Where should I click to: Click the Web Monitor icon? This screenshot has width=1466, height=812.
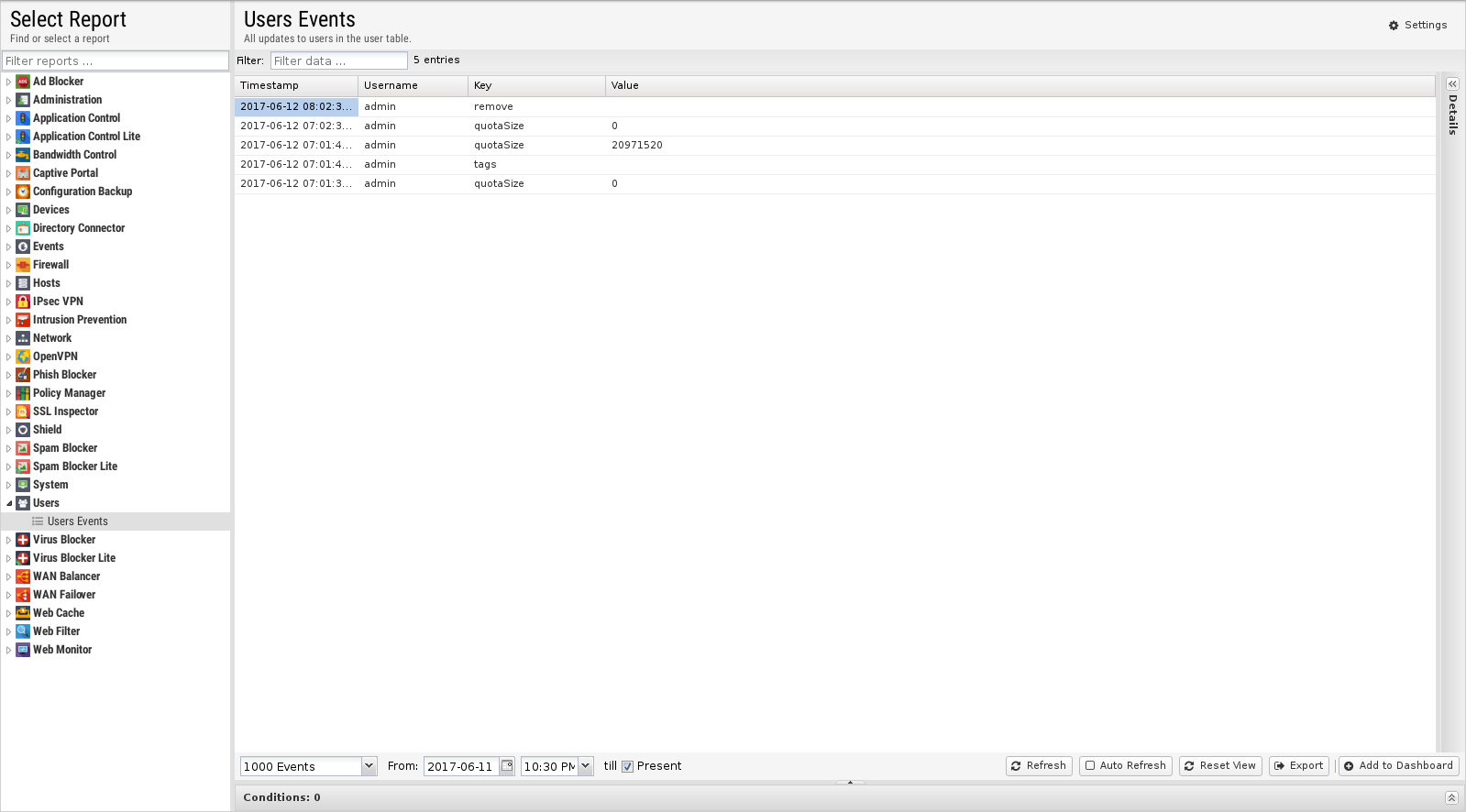(x=23, y=650)
